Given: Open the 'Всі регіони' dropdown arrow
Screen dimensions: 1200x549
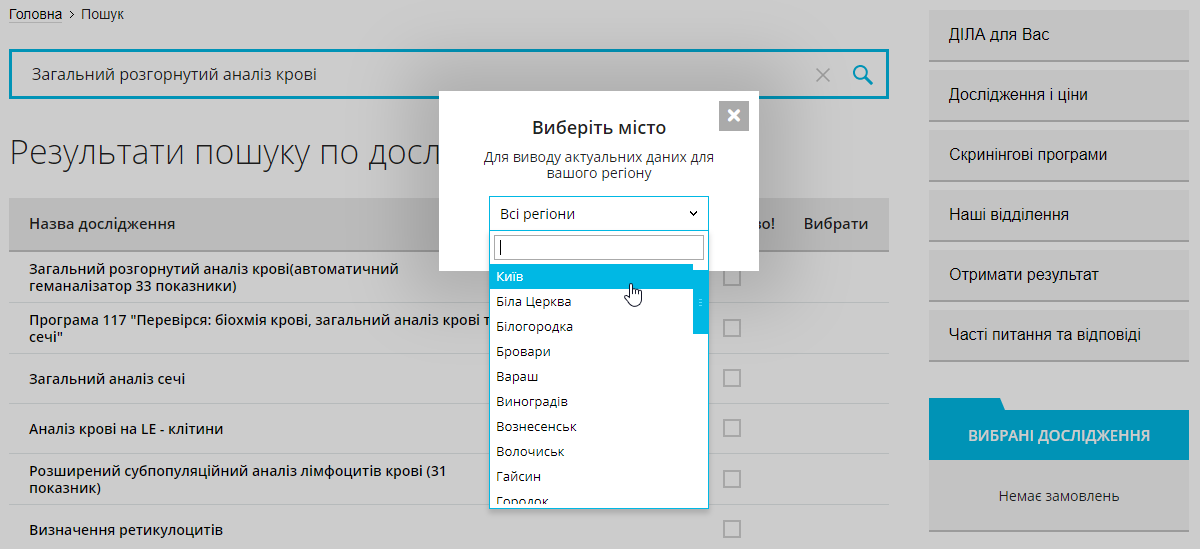Looking at the screenshot, I should click(x=693, y=214).
